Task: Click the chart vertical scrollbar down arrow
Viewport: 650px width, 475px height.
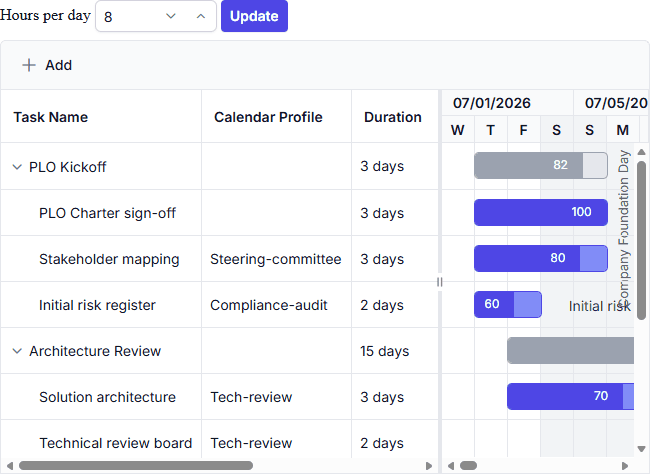Action: tap(641, 448)
